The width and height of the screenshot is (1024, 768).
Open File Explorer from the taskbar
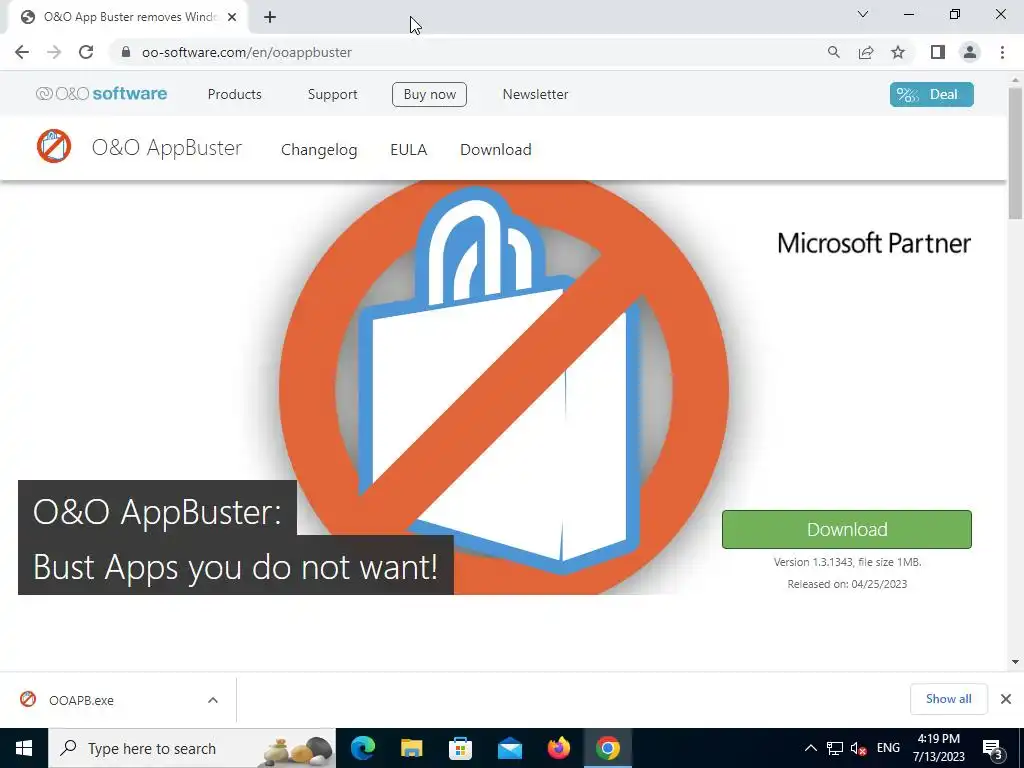pyautogui.click(x=411, y=748)
